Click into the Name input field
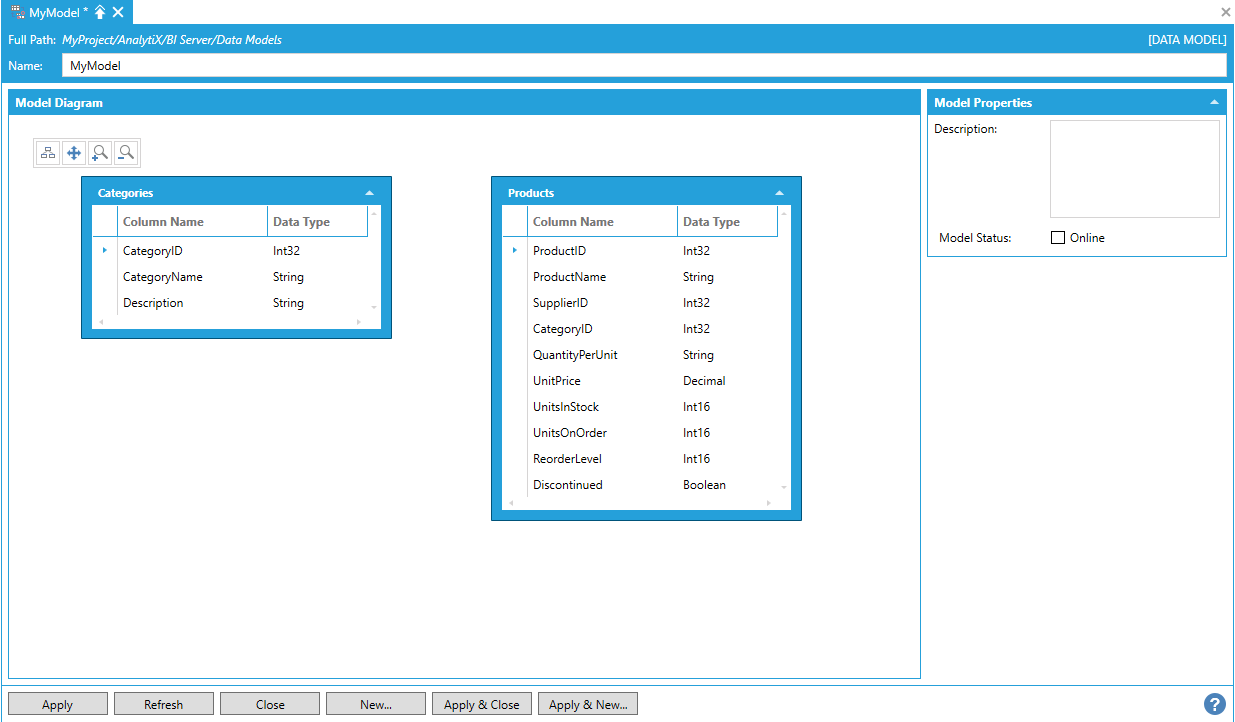 click(643, 65)
